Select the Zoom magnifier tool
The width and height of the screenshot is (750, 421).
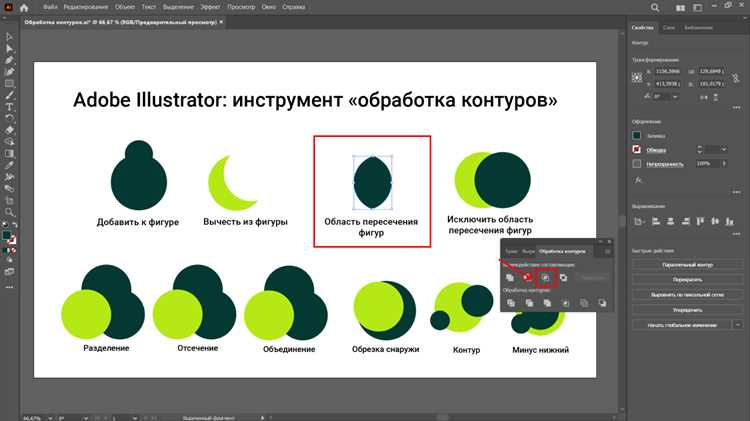(x=9, y=212)
